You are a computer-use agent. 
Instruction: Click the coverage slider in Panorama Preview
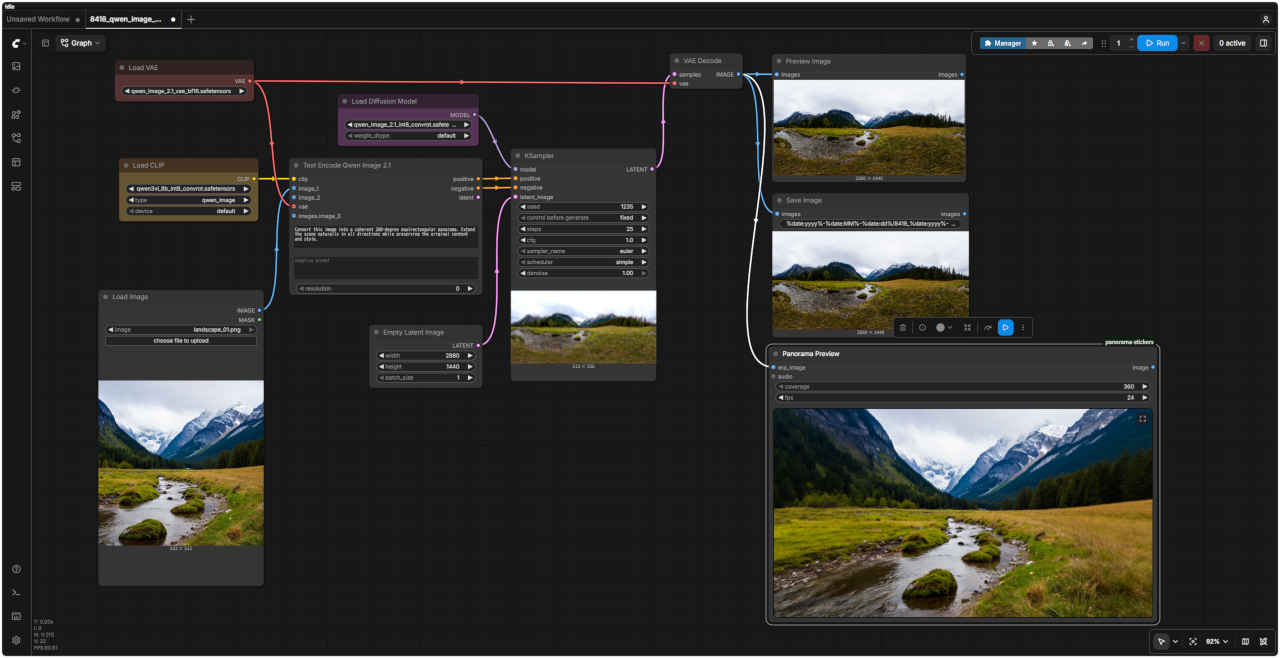click(964, 386)
